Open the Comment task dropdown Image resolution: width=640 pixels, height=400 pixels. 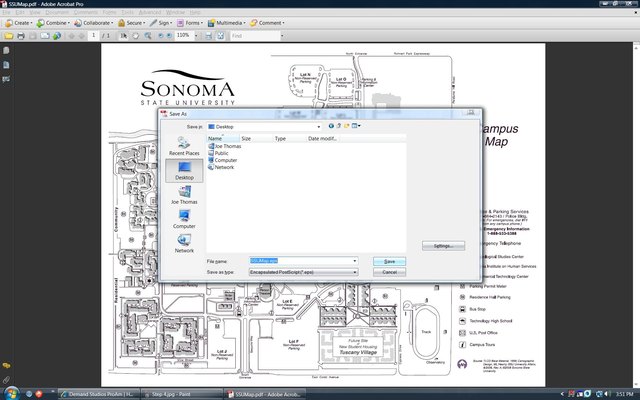267,23
